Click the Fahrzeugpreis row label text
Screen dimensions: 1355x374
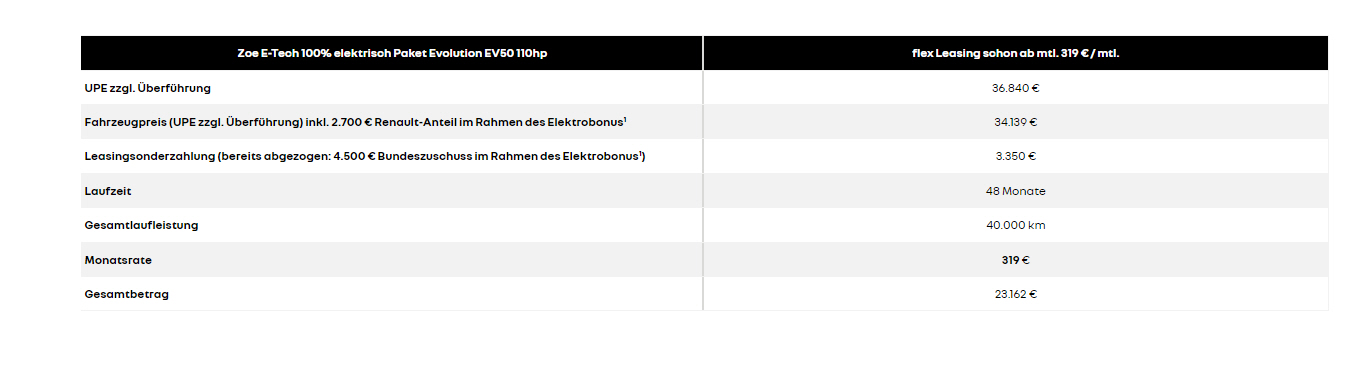point(354,122)
